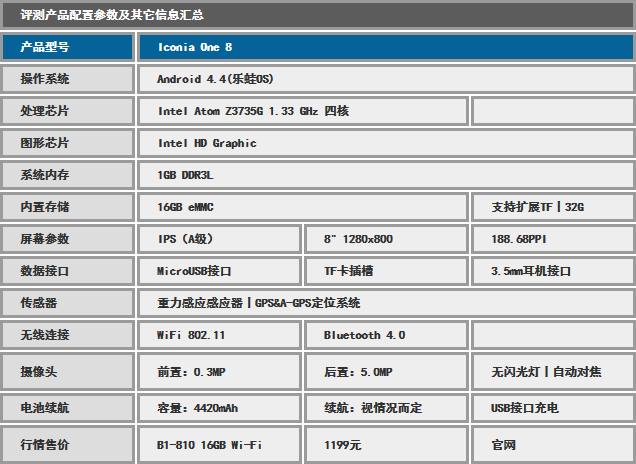
Task: Click the 前置: 0.3MP cell
Action: pos(219,372)
